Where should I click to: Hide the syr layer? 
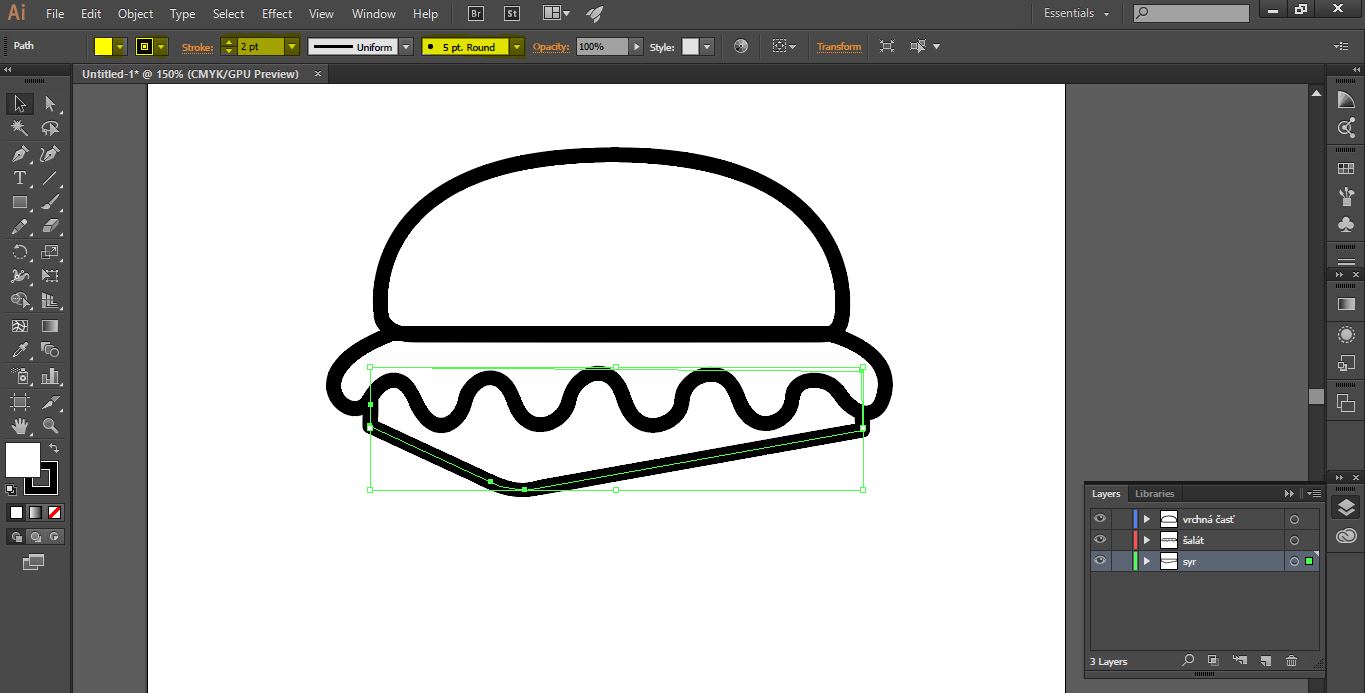1100,561
